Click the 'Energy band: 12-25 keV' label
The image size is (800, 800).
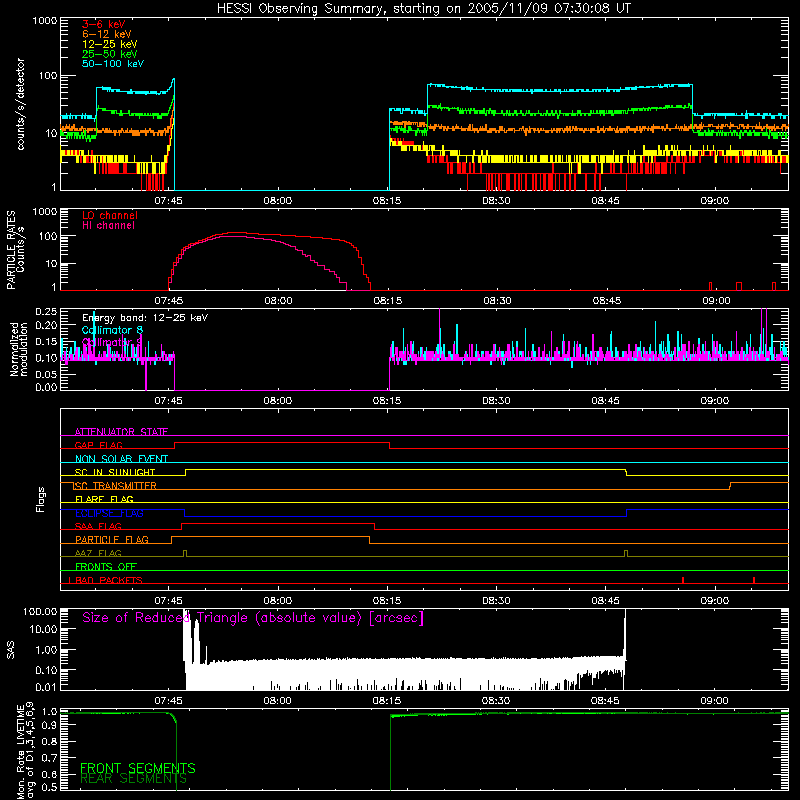pos(145,318)
